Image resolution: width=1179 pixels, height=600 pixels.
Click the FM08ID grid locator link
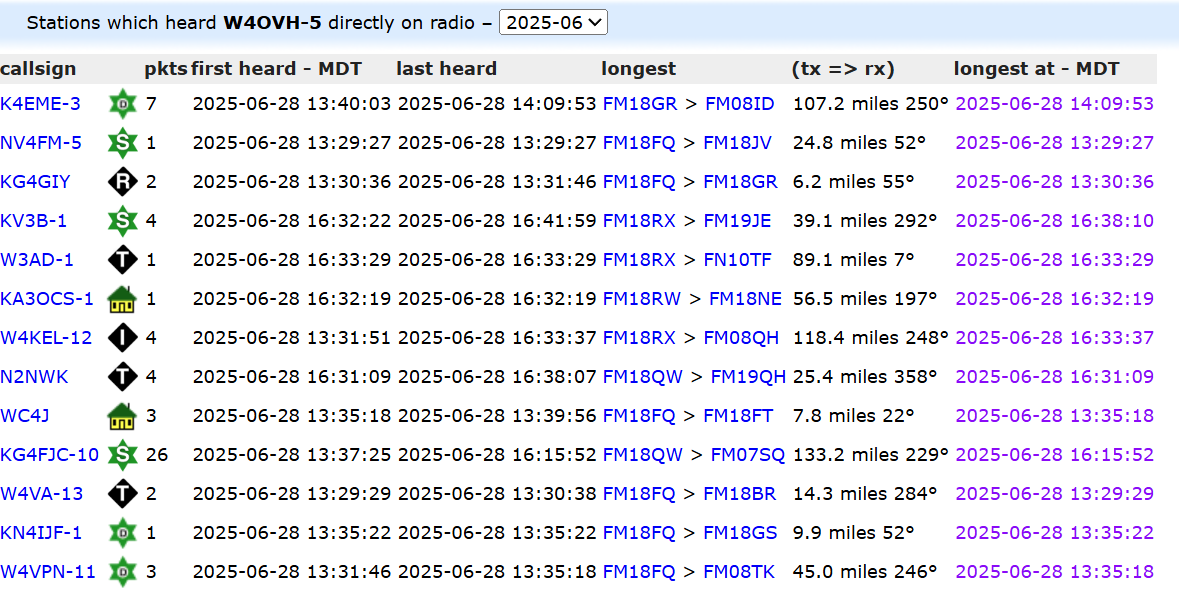pos(740,104)
